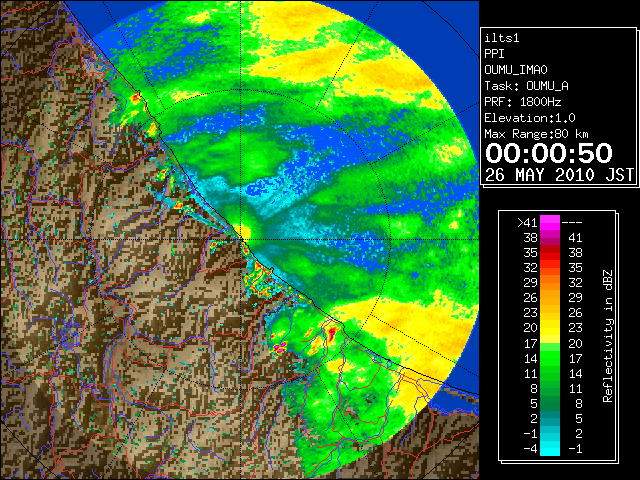Click the 'ilts1' label in info box

pyautogui.click(x=502, y=38)
